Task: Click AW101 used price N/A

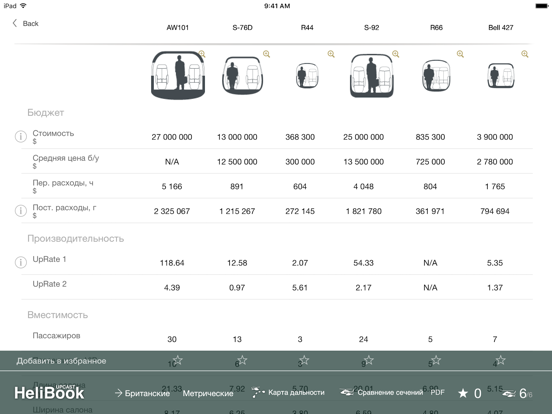Action: (x=172, y=162)
